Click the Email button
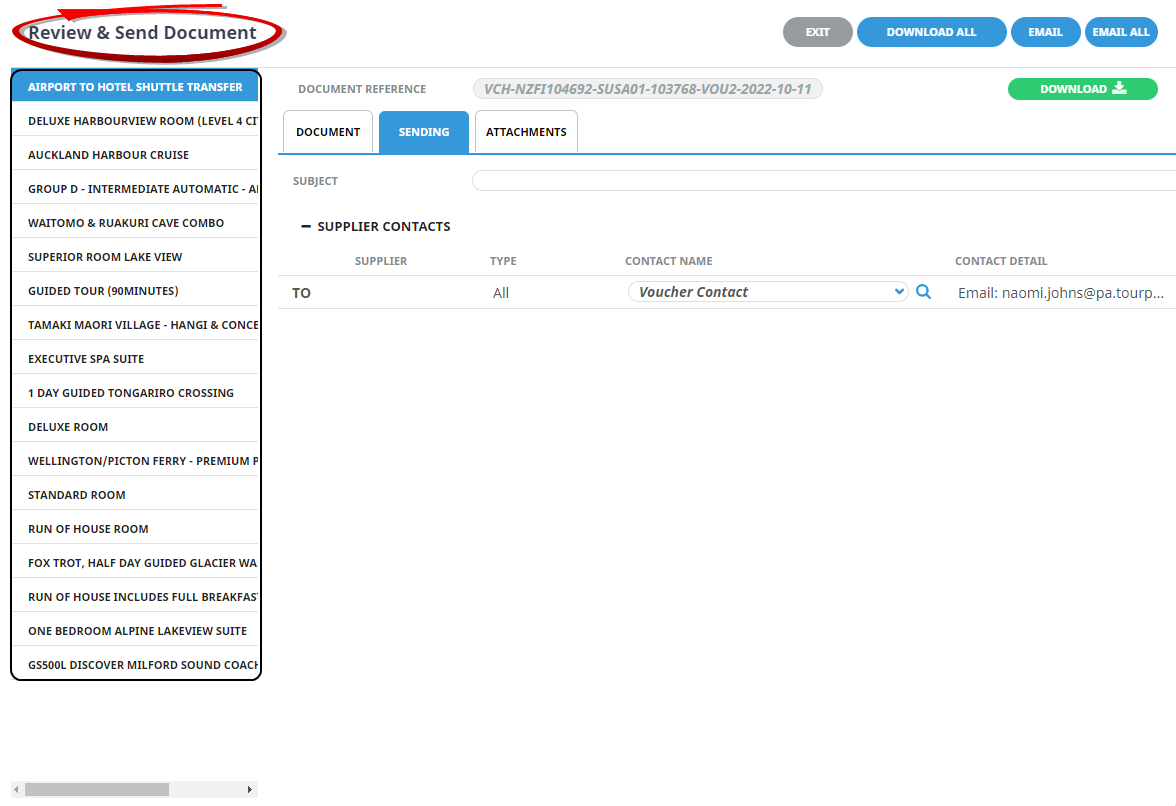Screen dimensions: 1176x806 [1046, 32]
